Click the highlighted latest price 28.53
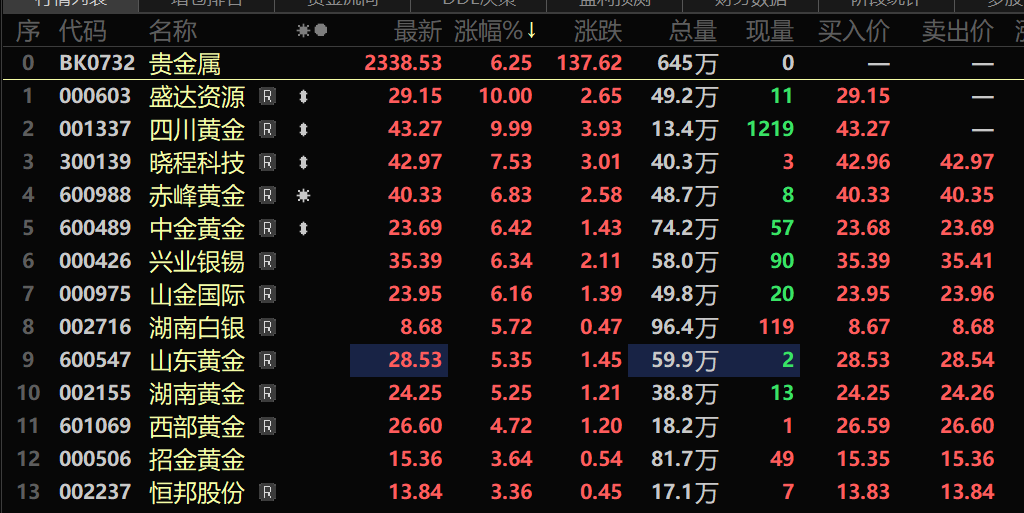The image size is (1024, 513). pos(399,360)
